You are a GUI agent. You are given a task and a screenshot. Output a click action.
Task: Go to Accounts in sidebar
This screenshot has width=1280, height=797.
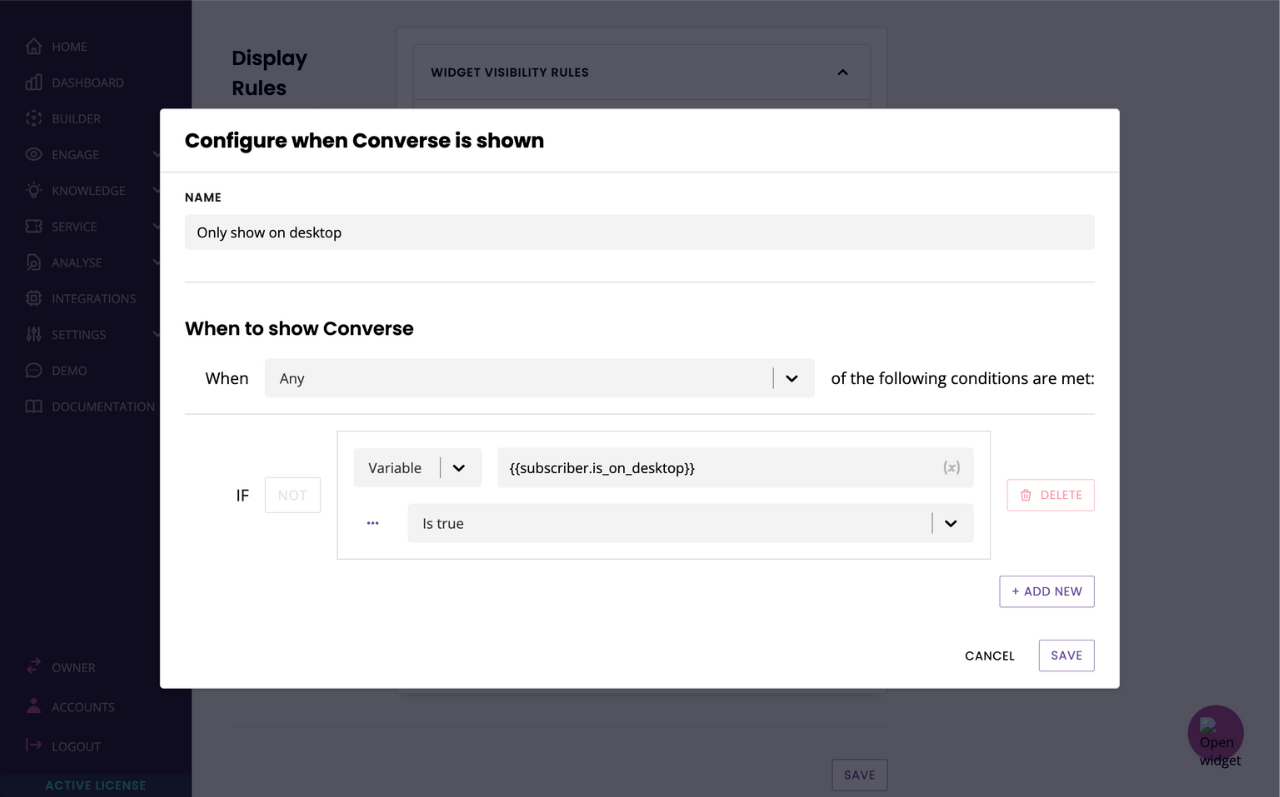83,707
